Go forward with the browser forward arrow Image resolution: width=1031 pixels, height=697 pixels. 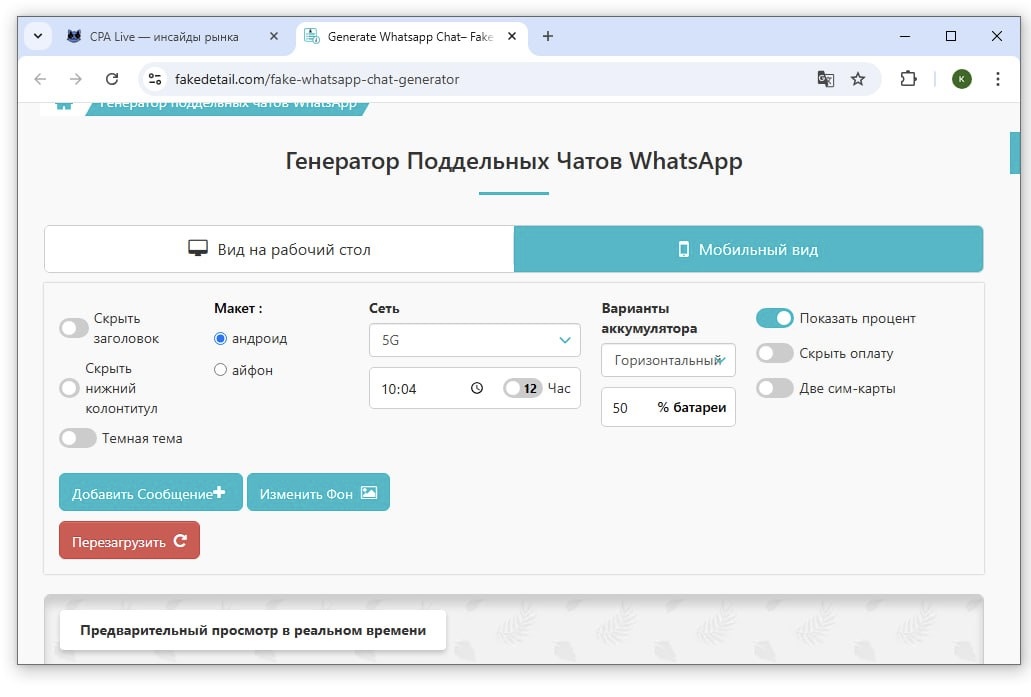tap(76, 79)
